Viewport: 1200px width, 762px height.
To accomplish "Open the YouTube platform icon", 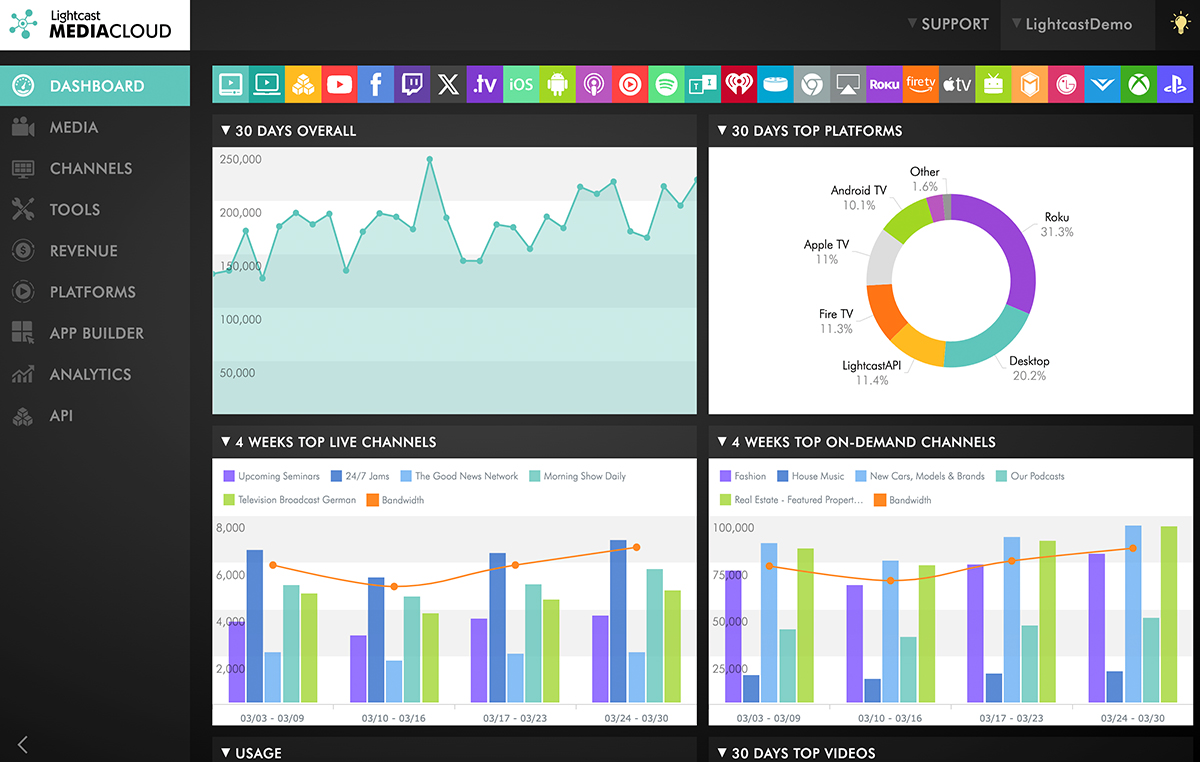I will [339, 85].
